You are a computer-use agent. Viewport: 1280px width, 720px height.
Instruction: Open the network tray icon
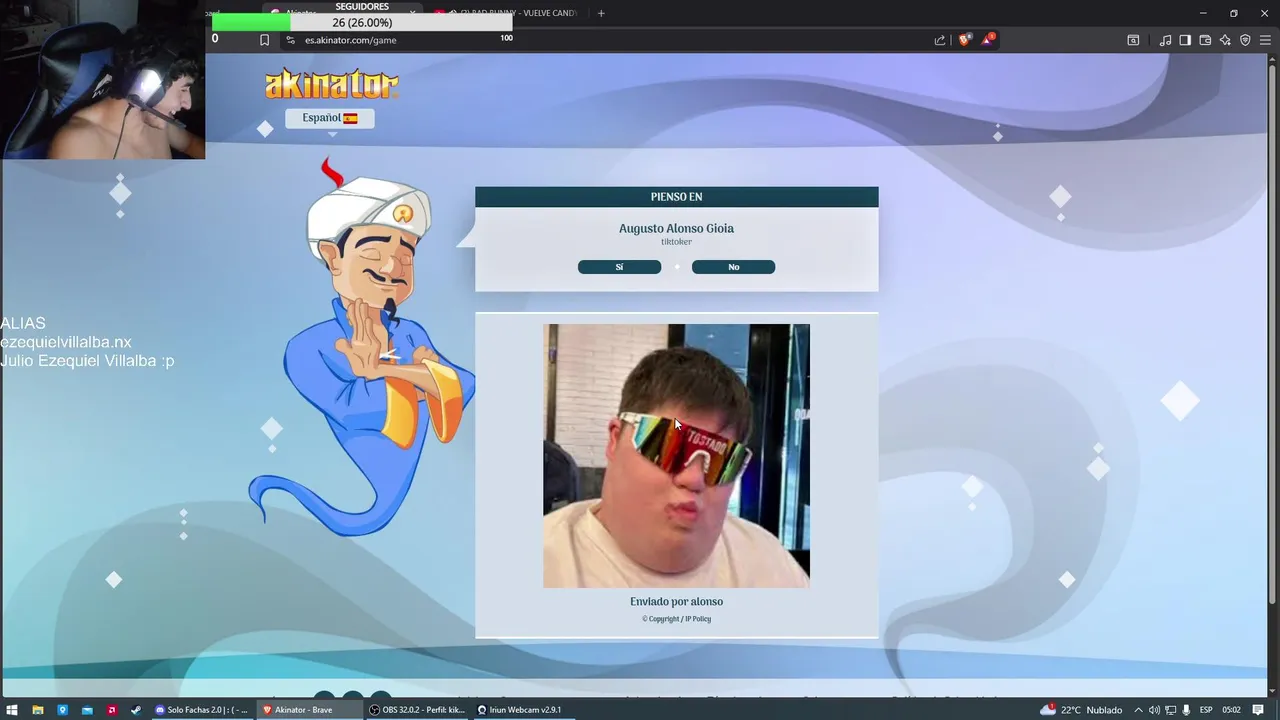1170,710
